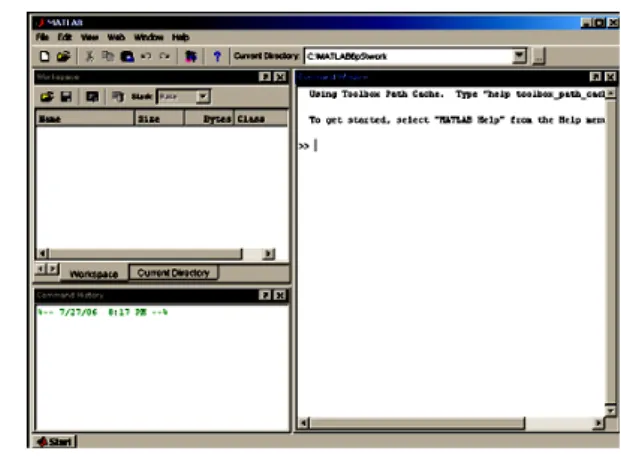Click the Undo arrow icon
This screenshot has width=621, height=460.
[x=146, y=56]
